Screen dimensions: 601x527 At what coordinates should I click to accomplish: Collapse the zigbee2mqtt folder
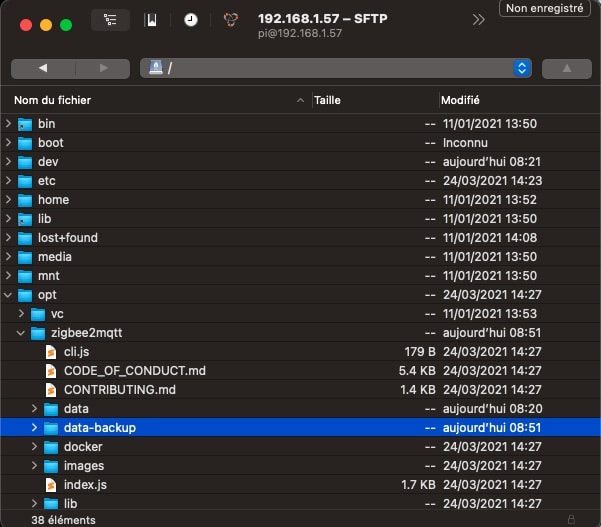(x=22, y=333)
